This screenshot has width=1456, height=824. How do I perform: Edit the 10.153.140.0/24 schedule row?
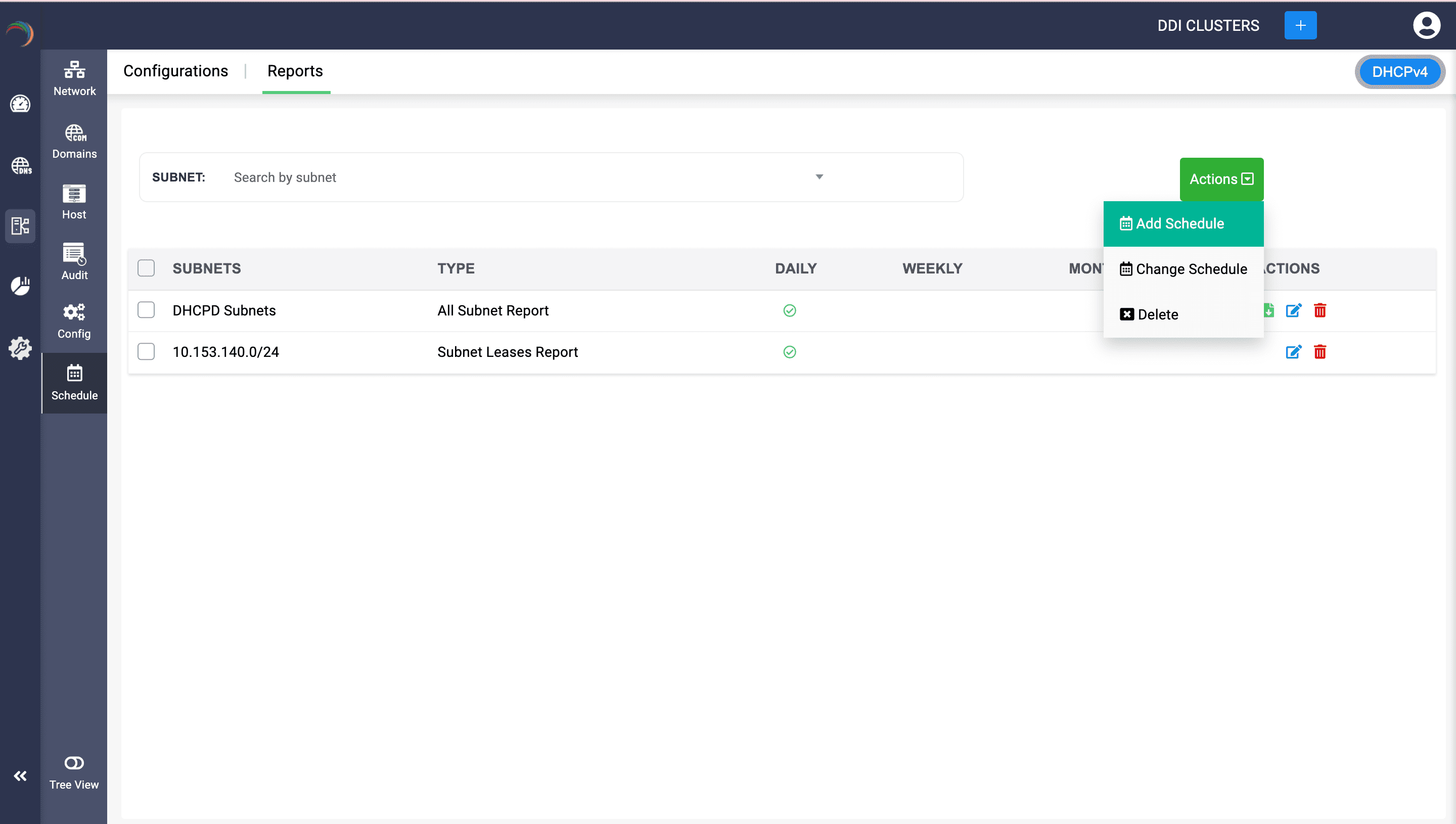coord(1294,352)
